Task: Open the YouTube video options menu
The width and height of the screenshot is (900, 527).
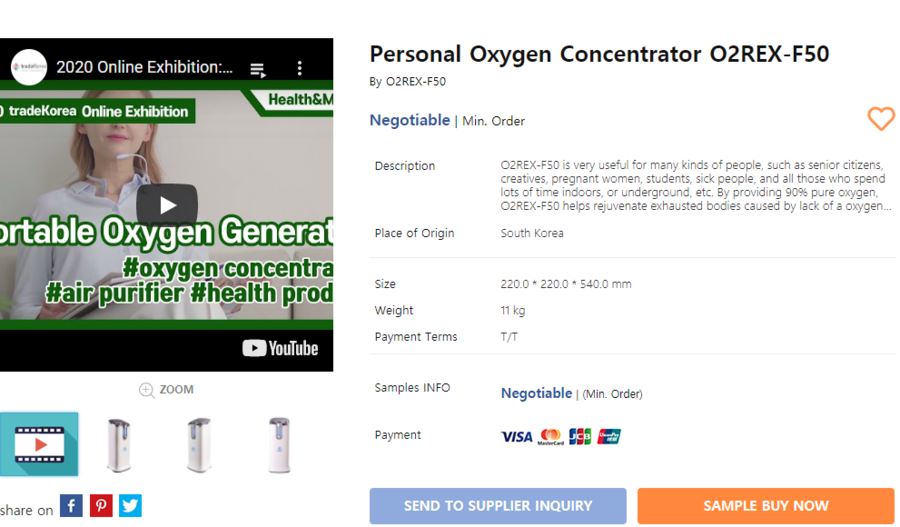Action: [x=299, y=68]
